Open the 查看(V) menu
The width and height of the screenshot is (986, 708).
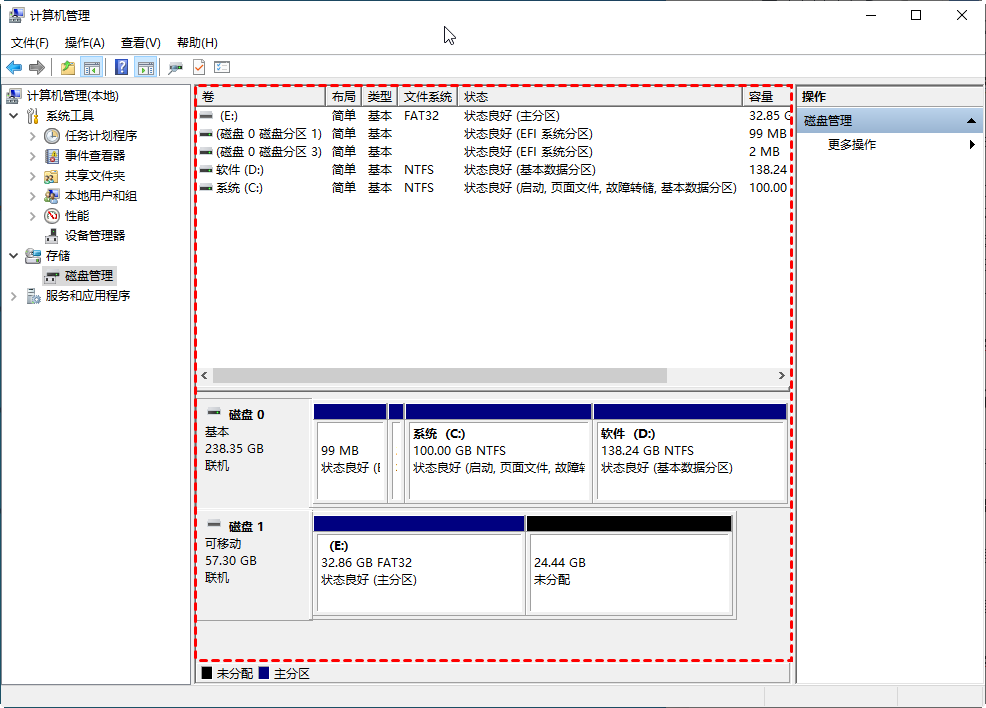140,43
